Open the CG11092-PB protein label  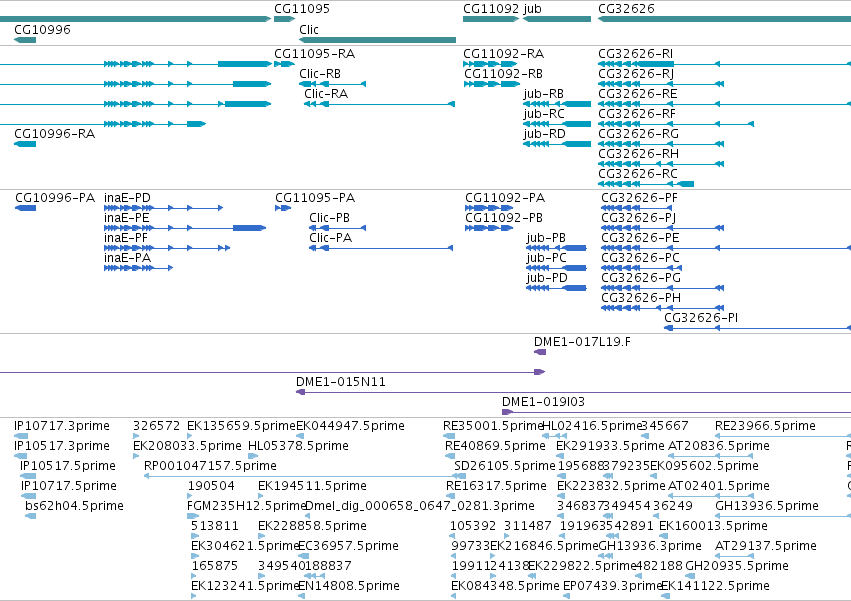(x=504, y=218)
